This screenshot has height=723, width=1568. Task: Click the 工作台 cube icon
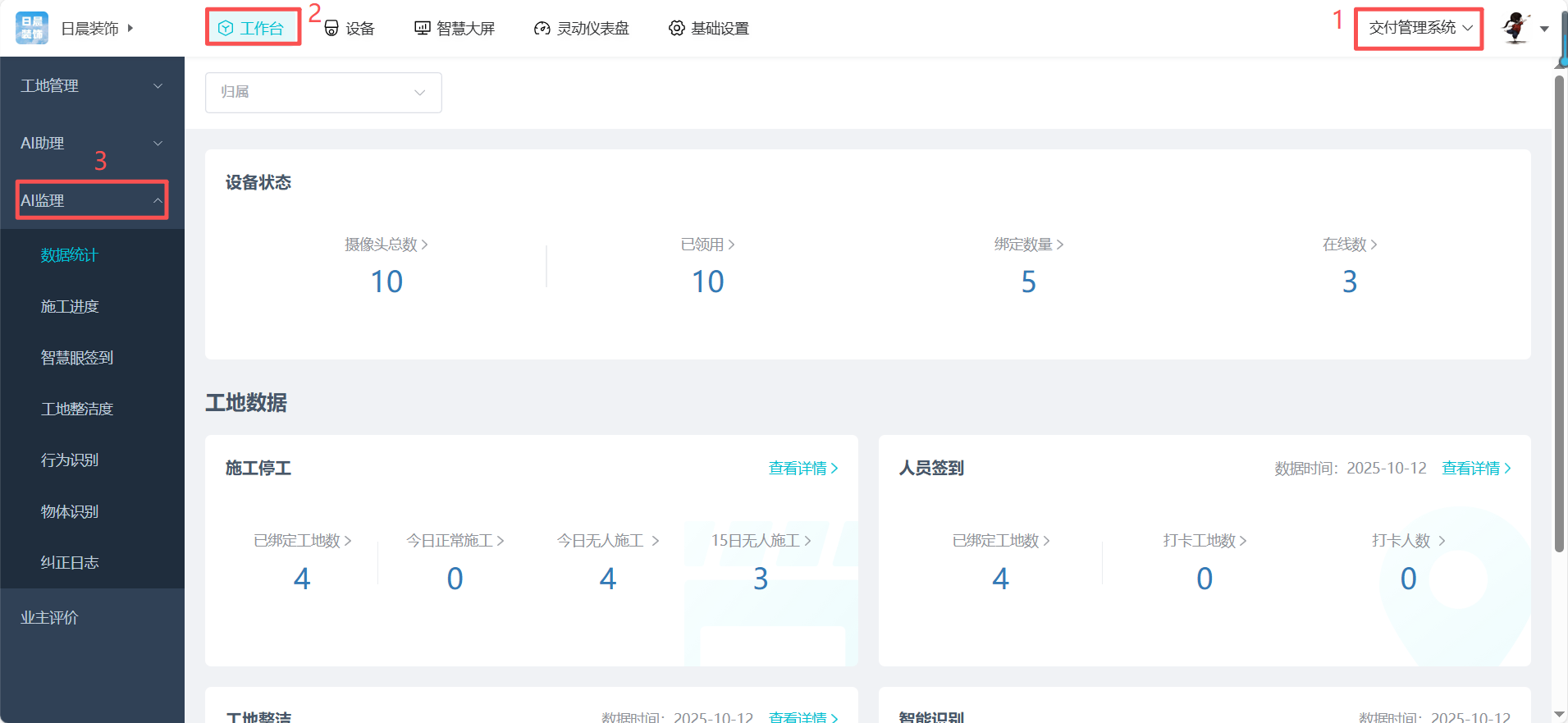click(226, 29)
